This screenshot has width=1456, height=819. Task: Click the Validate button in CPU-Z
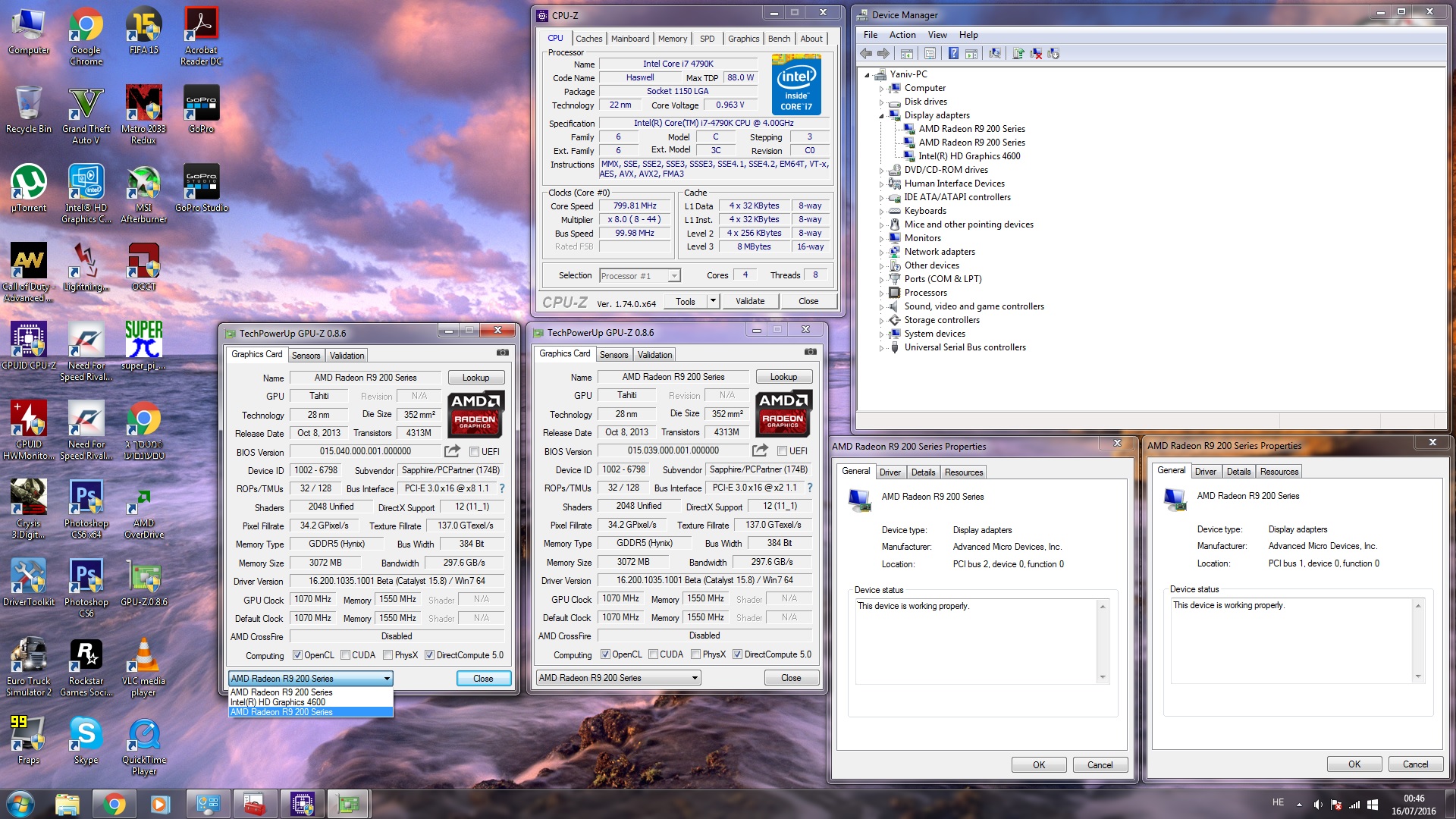tap(750, 301)
